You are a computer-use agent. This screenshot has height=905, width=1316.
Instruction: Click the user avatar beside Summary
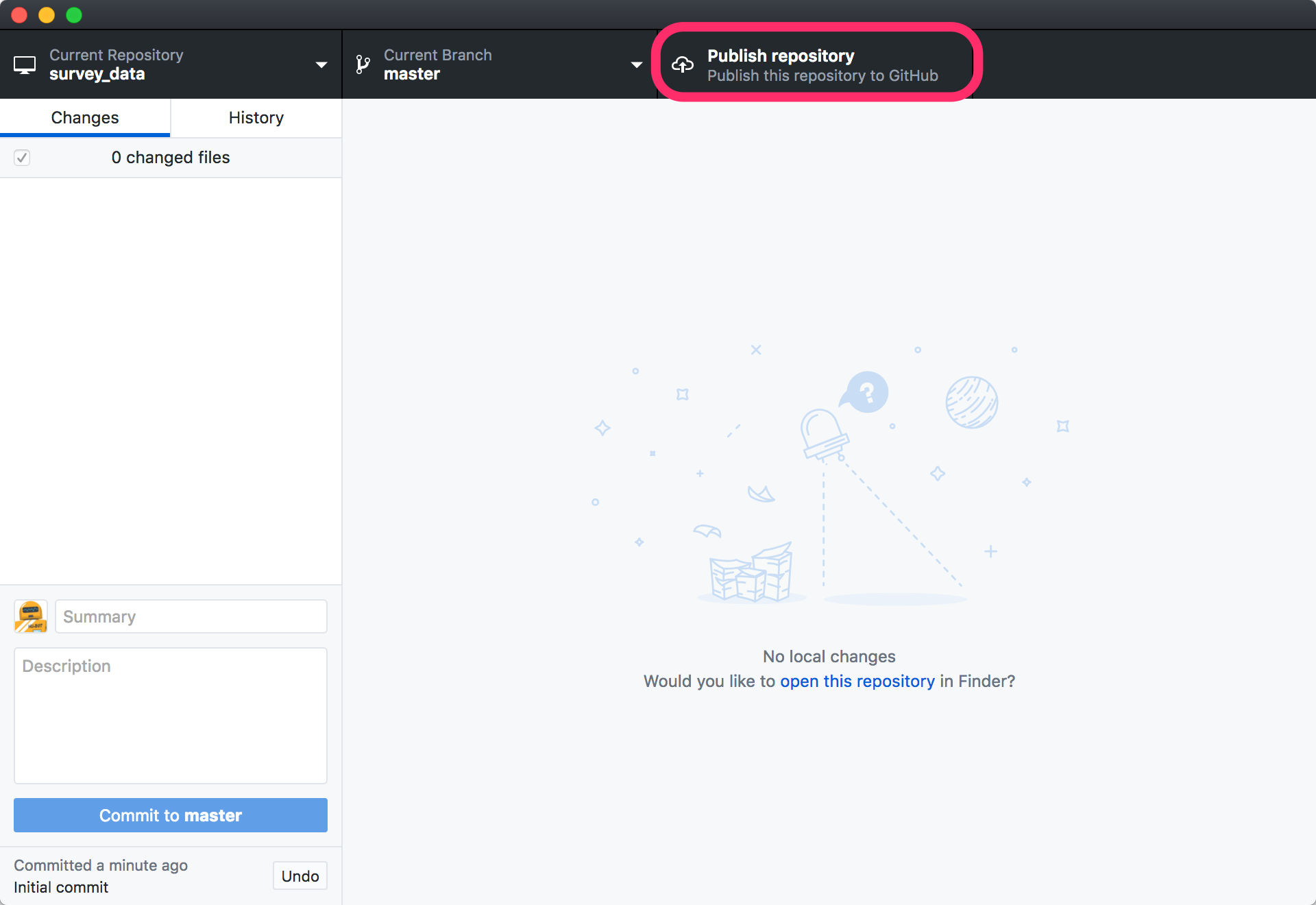point(31,616)
